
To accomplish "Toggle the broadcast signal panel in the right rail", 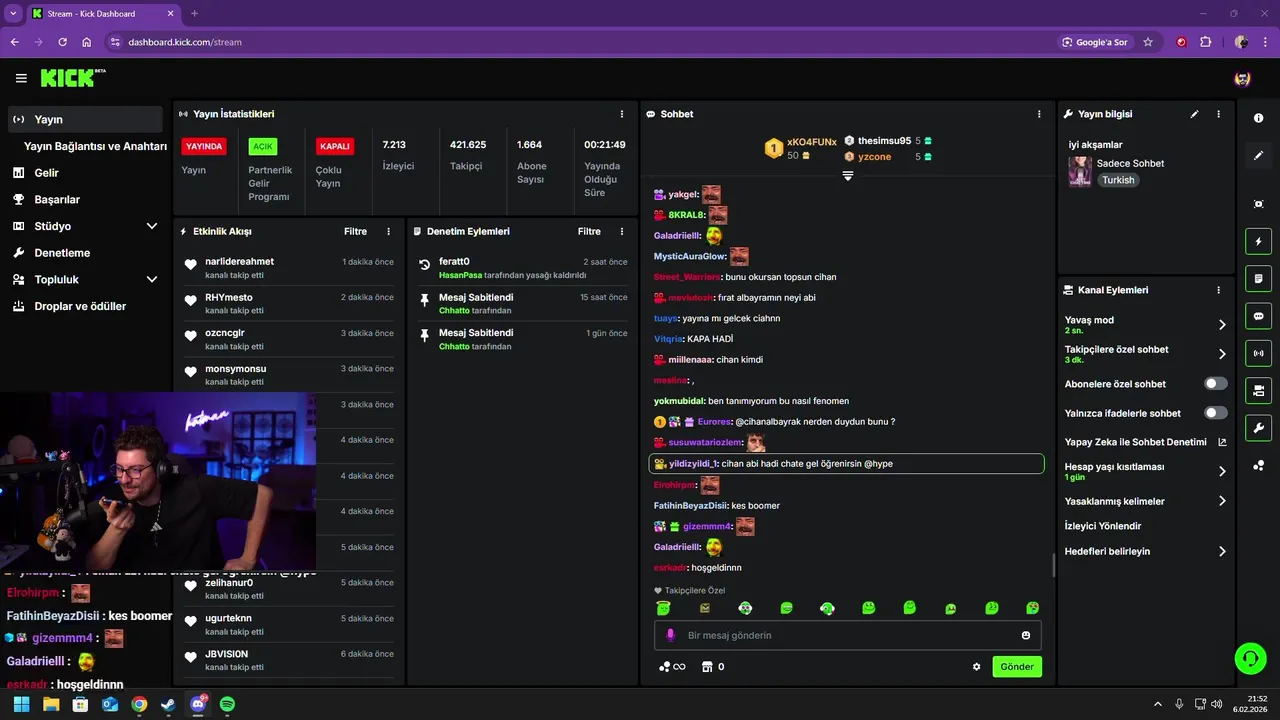I will (1258, 353).
